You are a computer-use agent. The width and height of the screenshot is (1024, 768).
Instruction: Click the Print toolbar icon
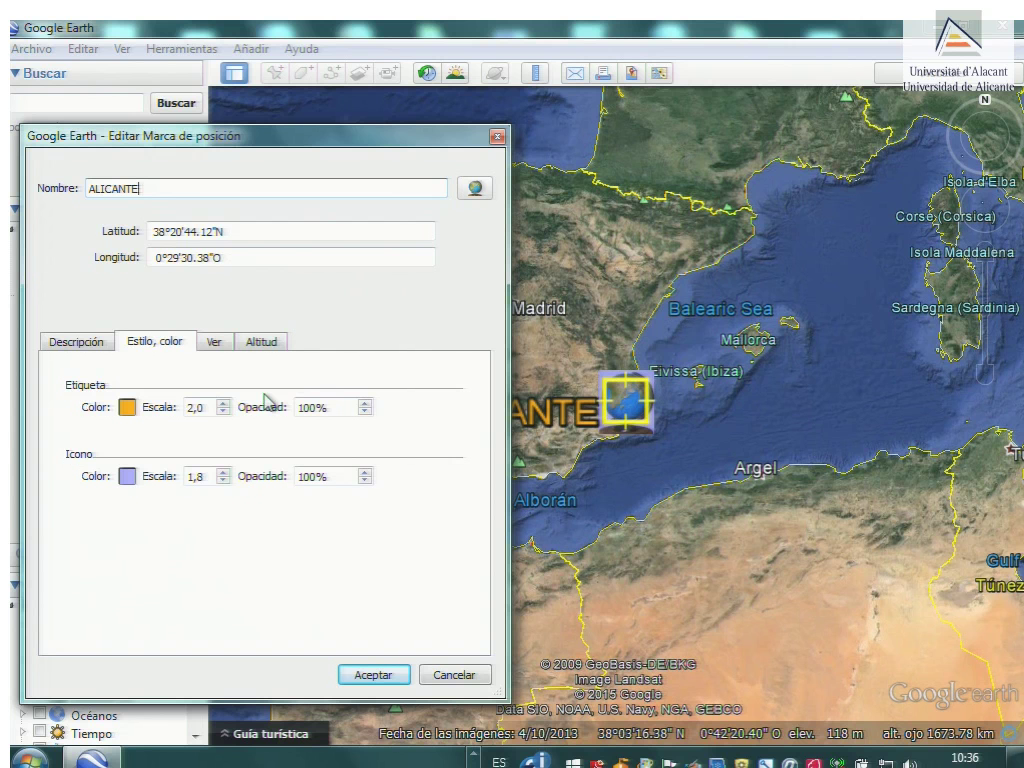point(603,73)
